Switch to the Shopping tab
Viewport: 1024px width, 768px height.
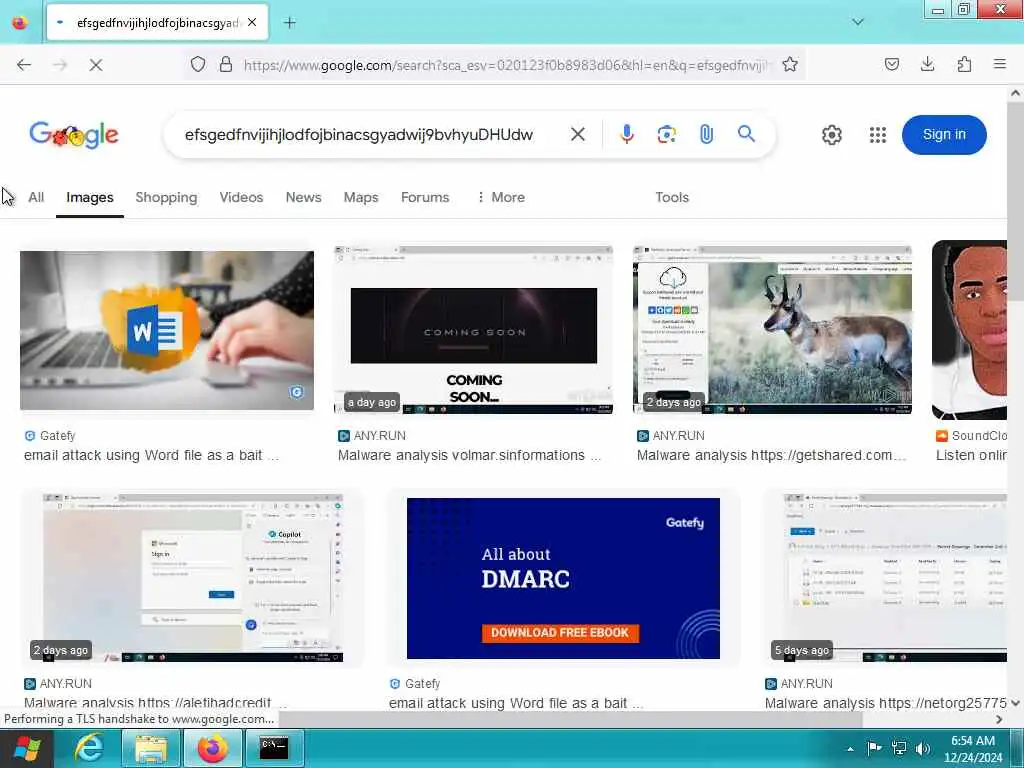(x=167, y=197)
